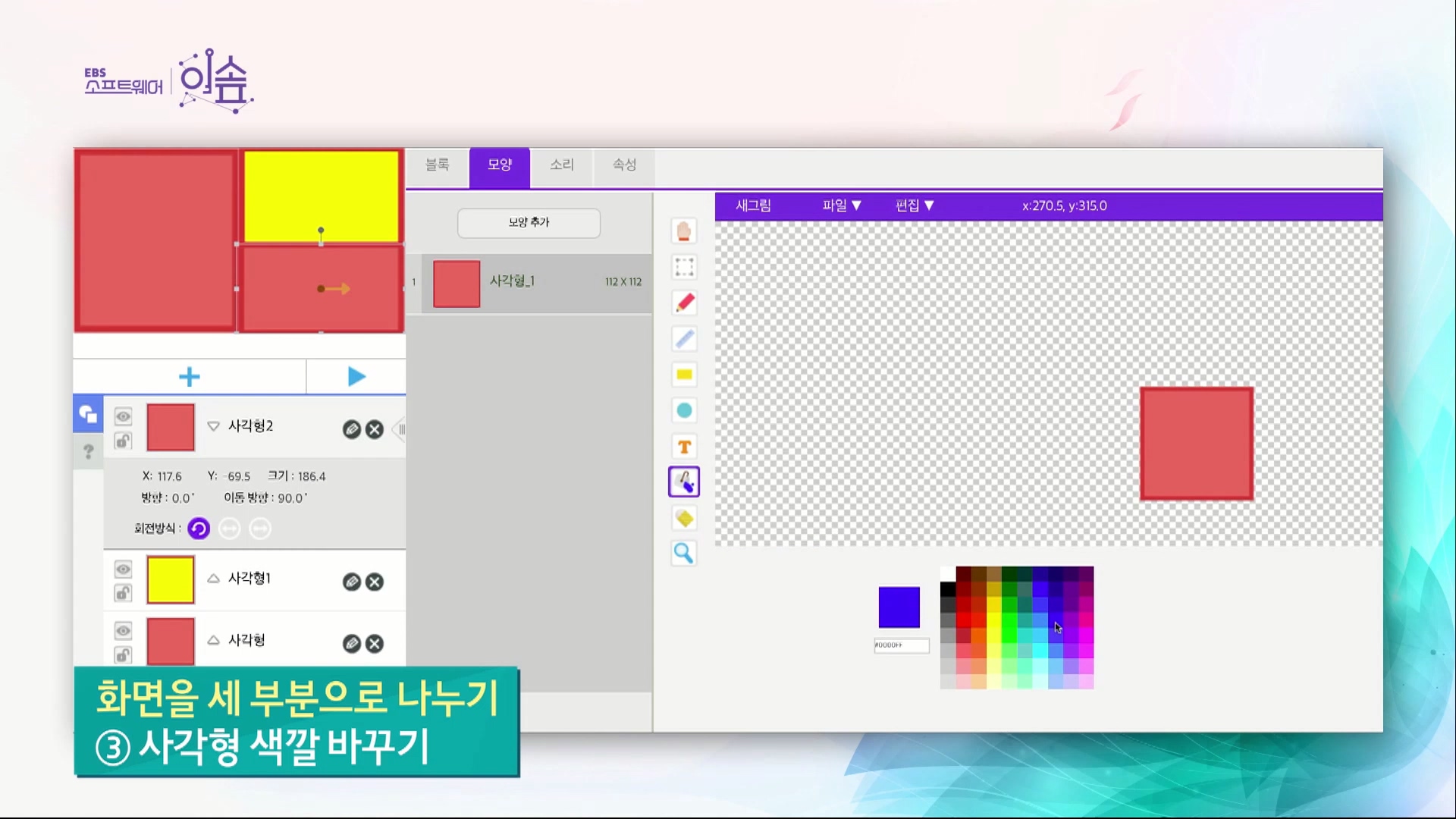Click the 이동 방향 value 90.0°
The height and width of the screenshot is (819, 1456).
292,498
